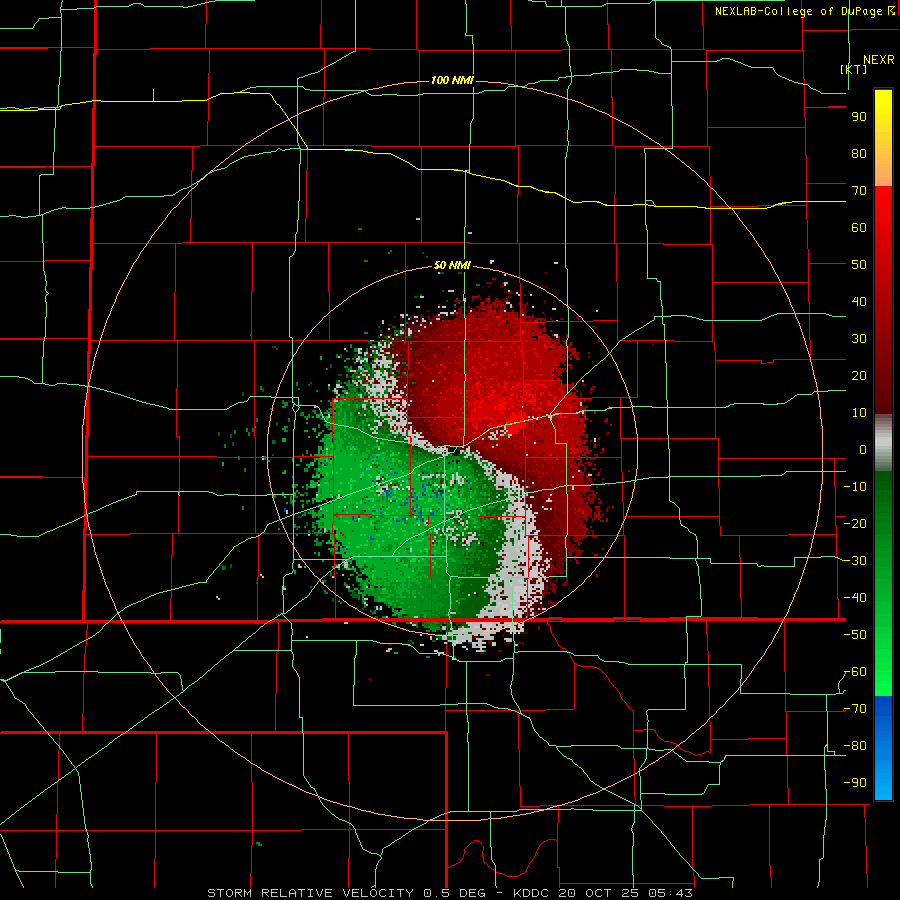Click the 50 NMI range ring label
This screenshot has width=900, height=900.
click(x=452, y=265)
